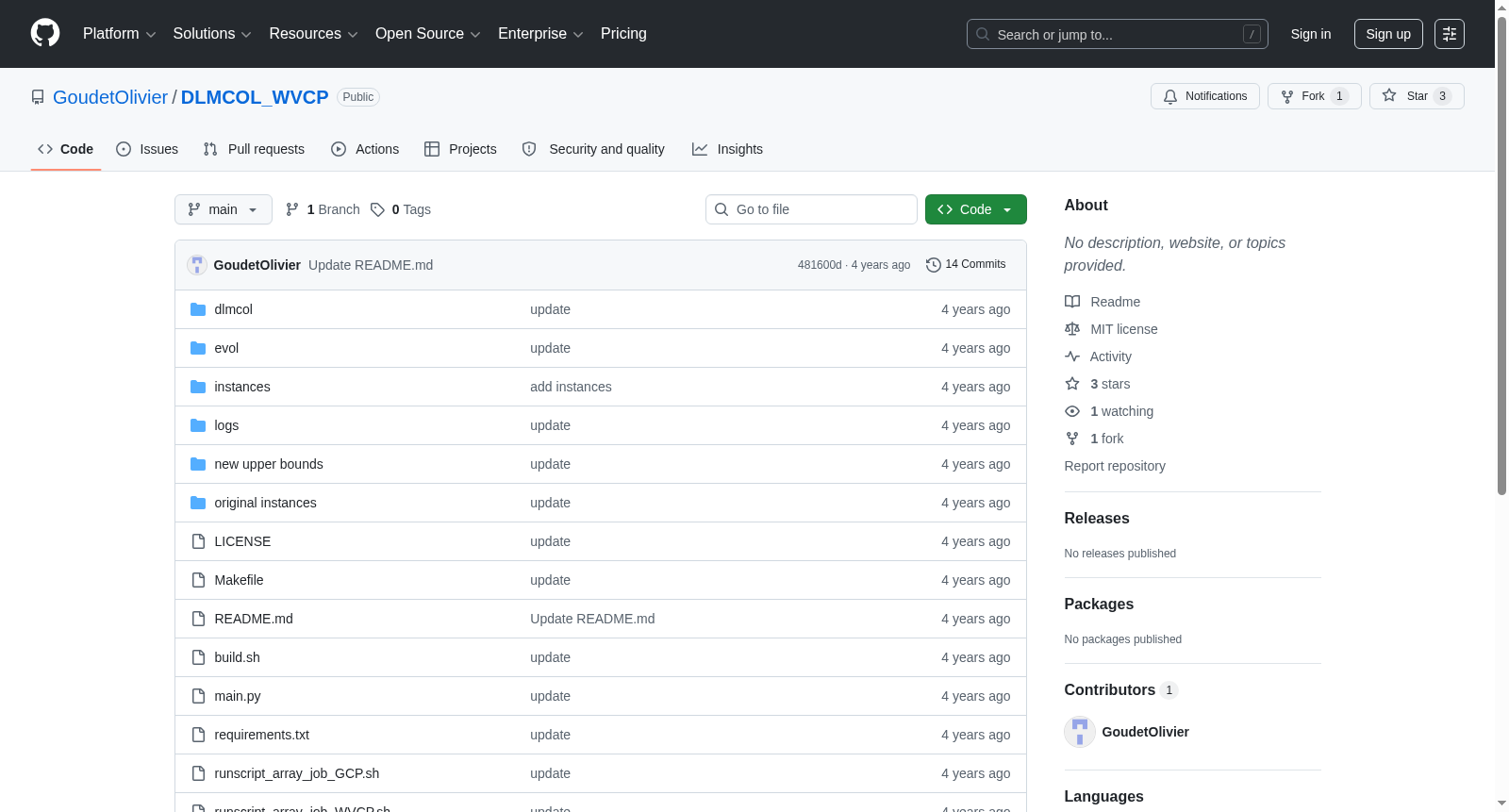The width and height of the screenshot is (1509, 812).
Task: Click the Report repository link
Action: (1115, 466)
